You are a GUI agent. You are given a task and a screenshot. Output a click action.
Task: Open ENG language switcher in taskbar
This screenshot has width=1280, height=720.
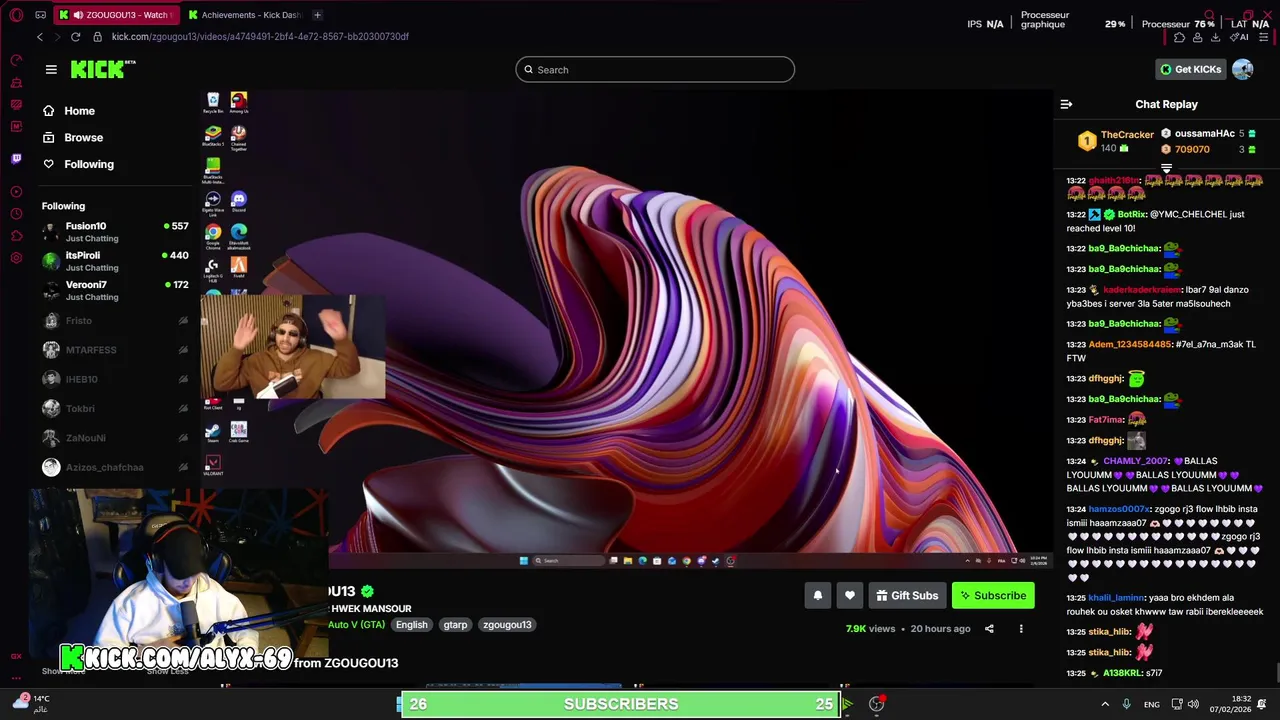1152,704
